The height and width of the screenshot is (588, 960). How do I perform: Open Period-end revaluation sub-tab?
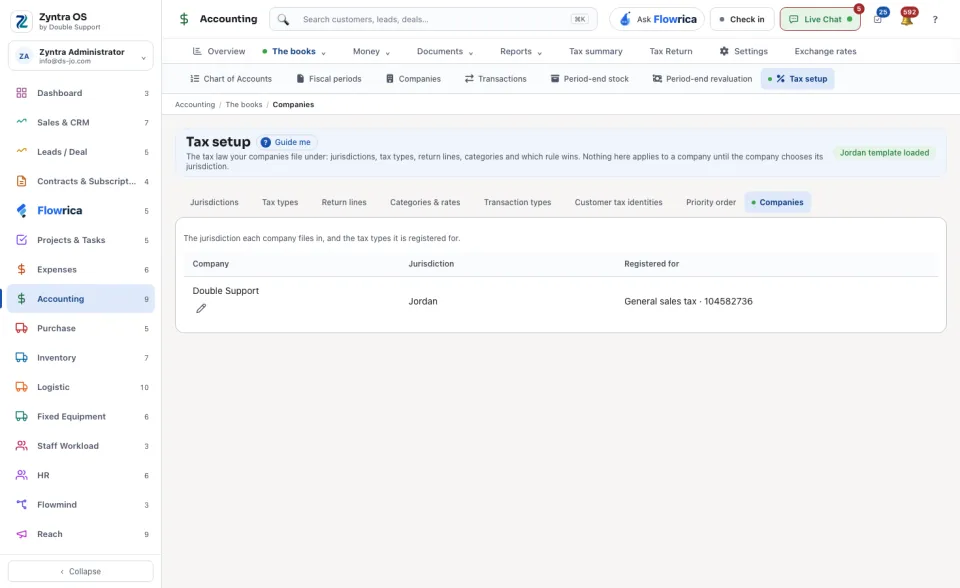[702, 79]
